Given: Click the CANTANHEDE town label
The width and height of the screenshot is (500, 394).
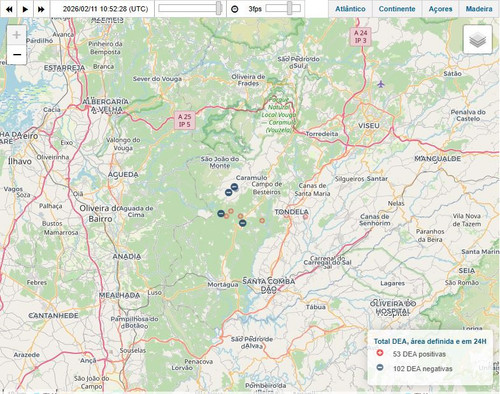Looking at the screenshot, I should (53, 315).
